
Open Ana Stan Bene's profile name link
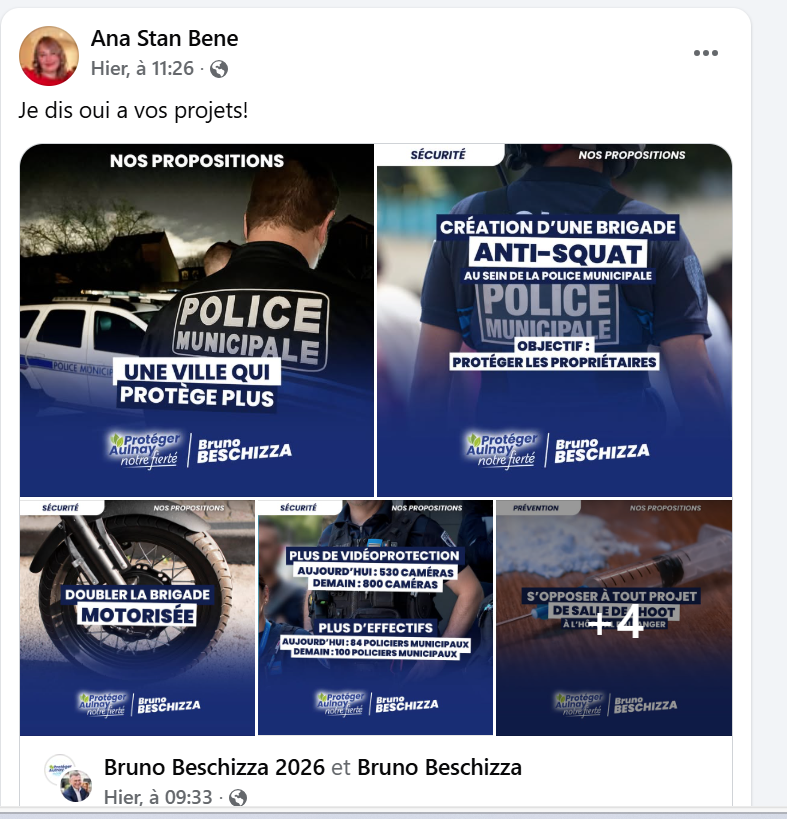click(165, 39)
